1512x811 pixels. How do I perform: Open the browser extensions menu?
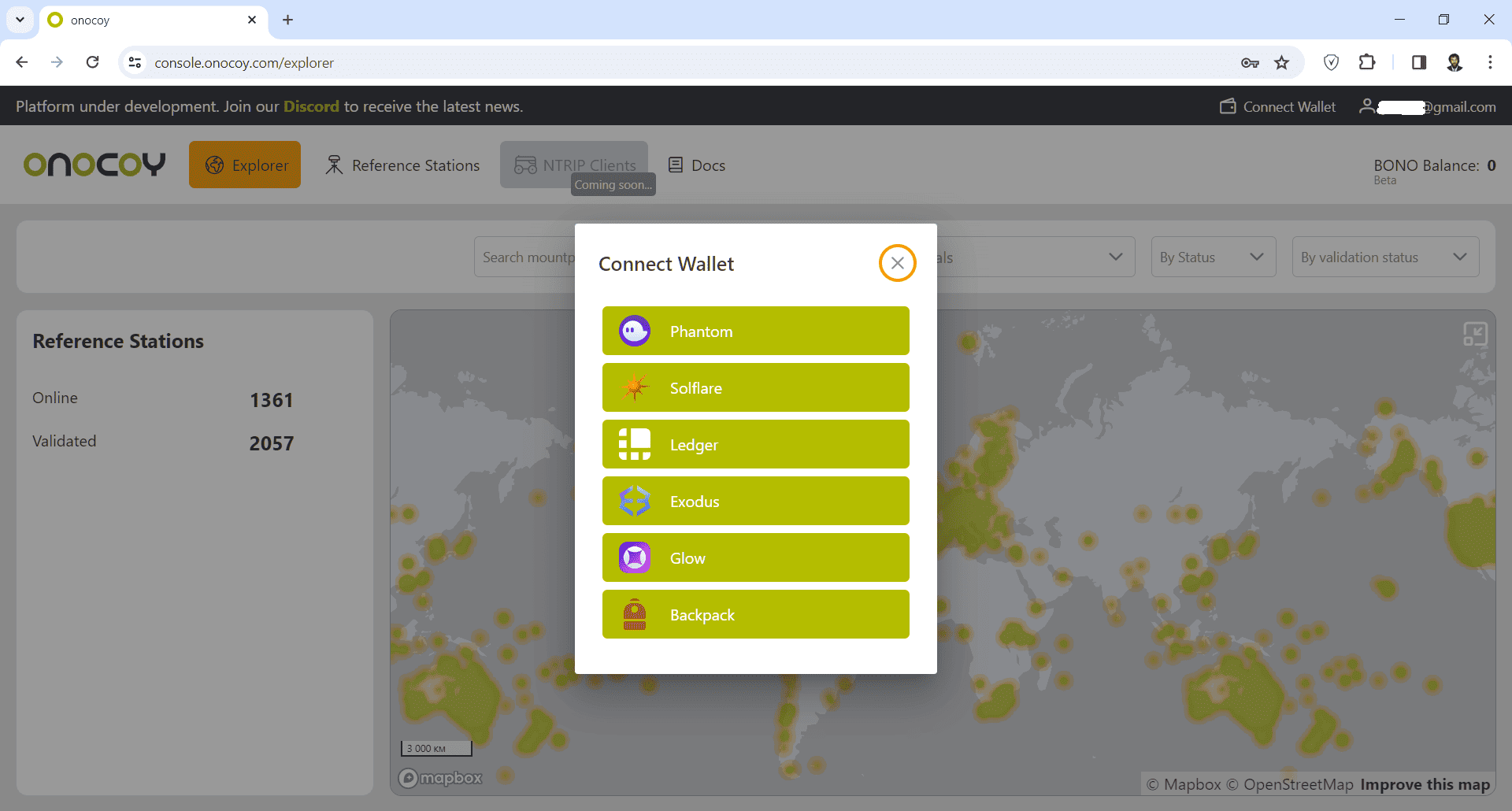[1367, 62]
